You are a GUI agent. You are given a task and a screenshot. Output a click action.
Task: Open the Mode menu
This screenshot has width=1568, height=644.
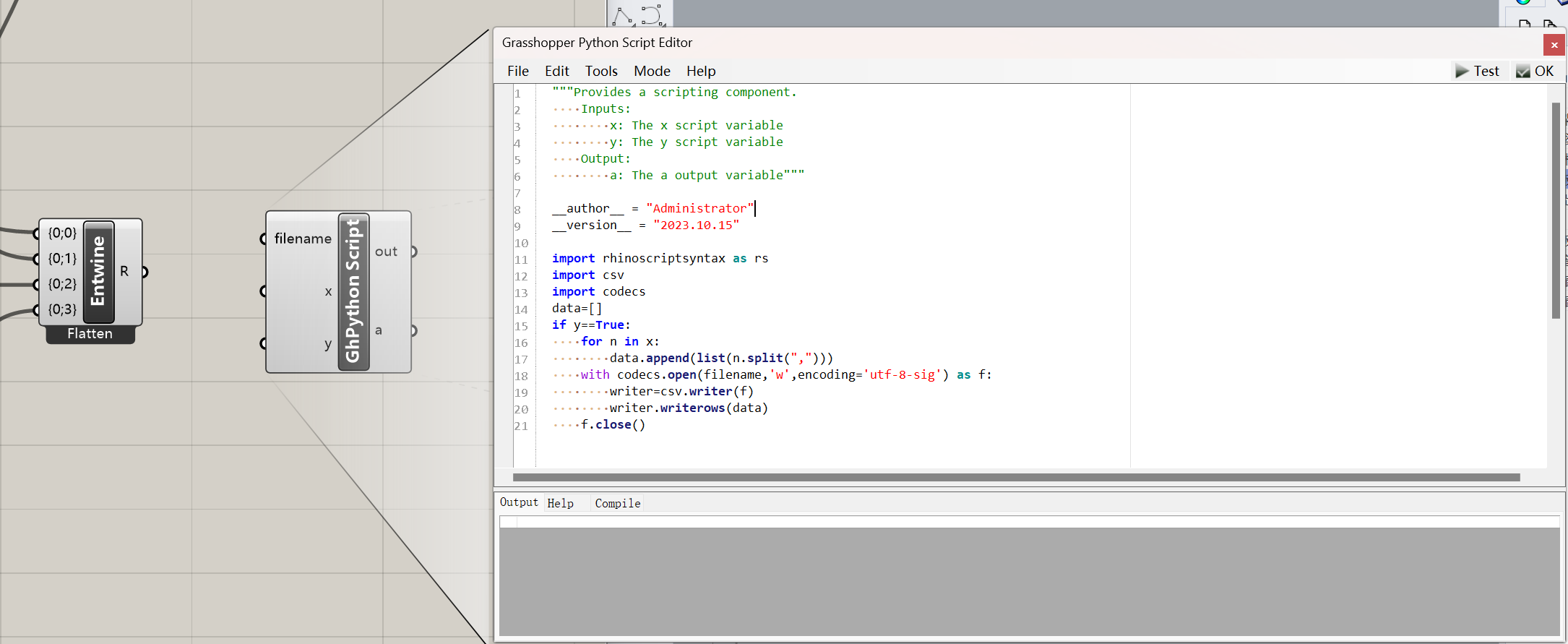click(652, 71)
